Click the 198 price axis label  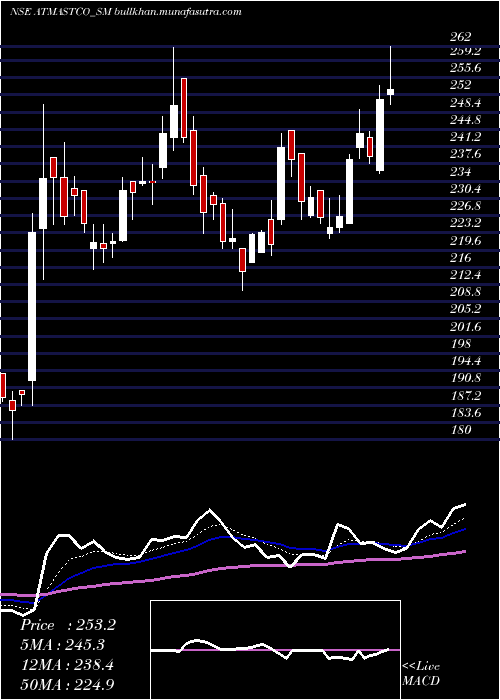(x=461, y=344)
